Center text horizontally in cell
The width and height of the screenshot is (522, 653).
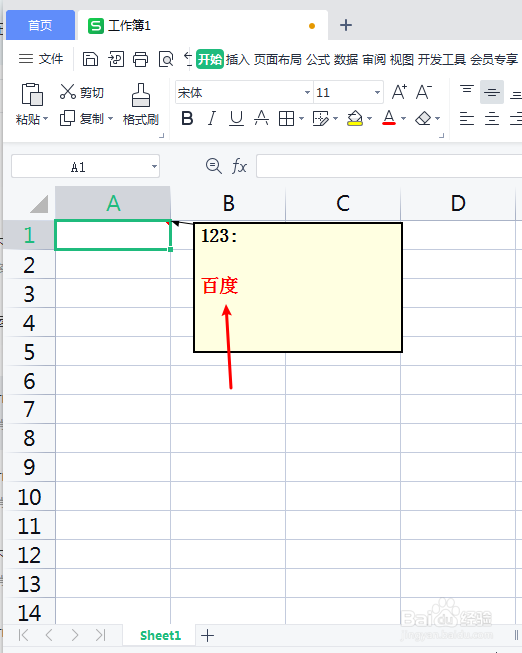492,119
